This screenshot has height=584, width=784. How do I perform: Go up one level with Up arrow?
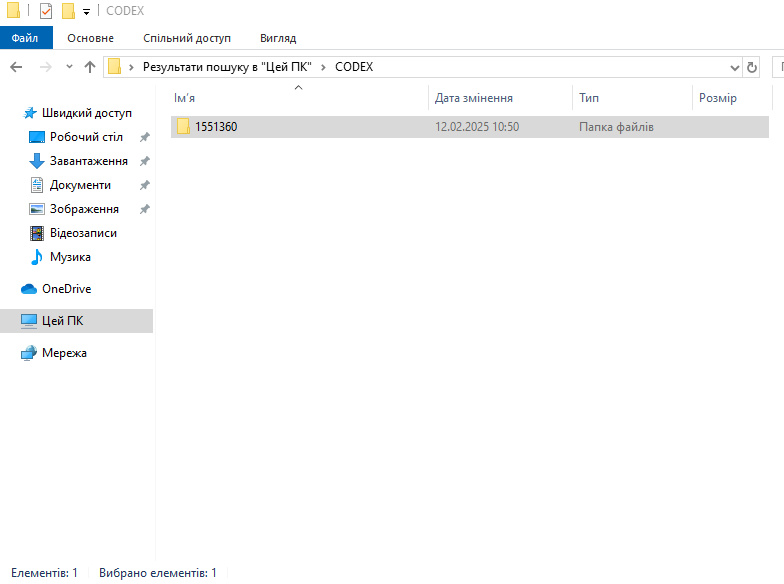[90, 67]
